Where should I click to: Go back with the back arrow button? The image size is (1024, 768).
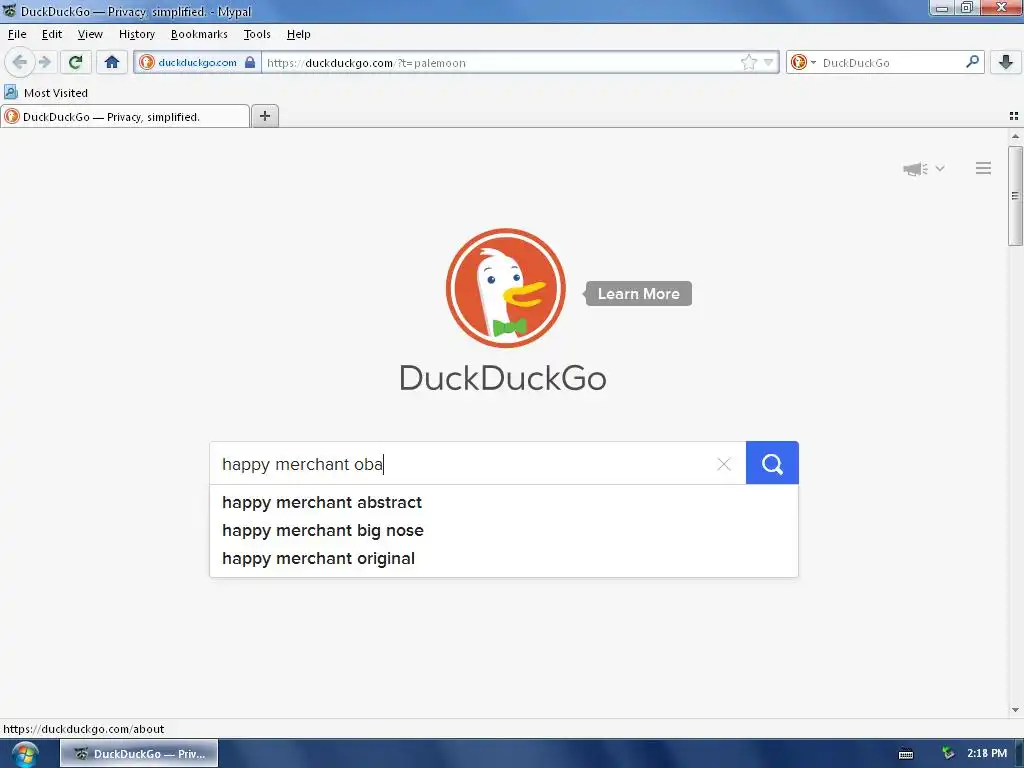(x=20, y=62)
